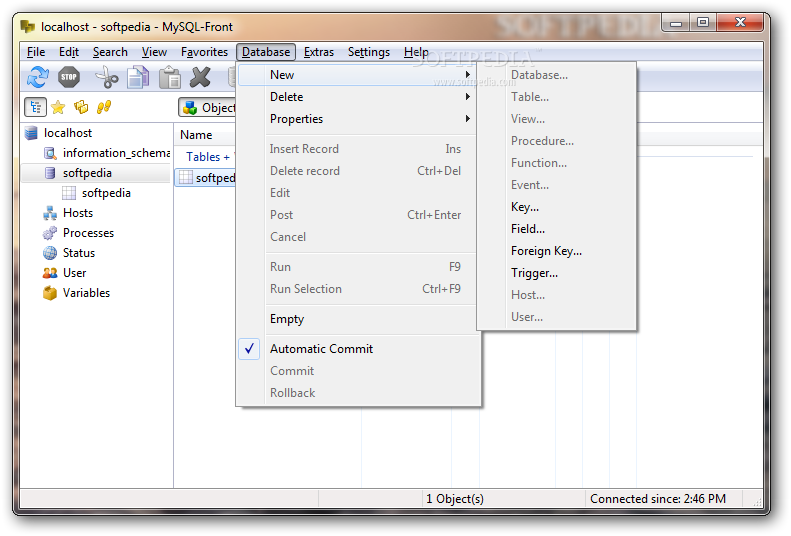Open the File menu
This screenshot has width=791, height=536.
[x=36, y=52]
